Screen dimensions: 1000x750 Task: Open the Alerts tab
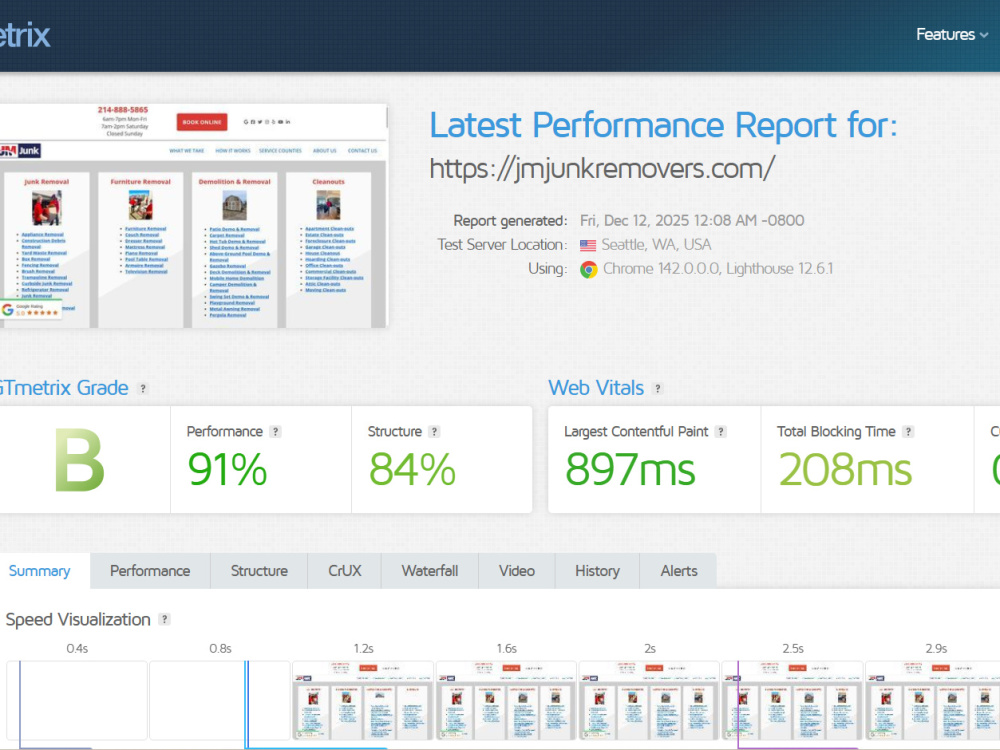679,571
